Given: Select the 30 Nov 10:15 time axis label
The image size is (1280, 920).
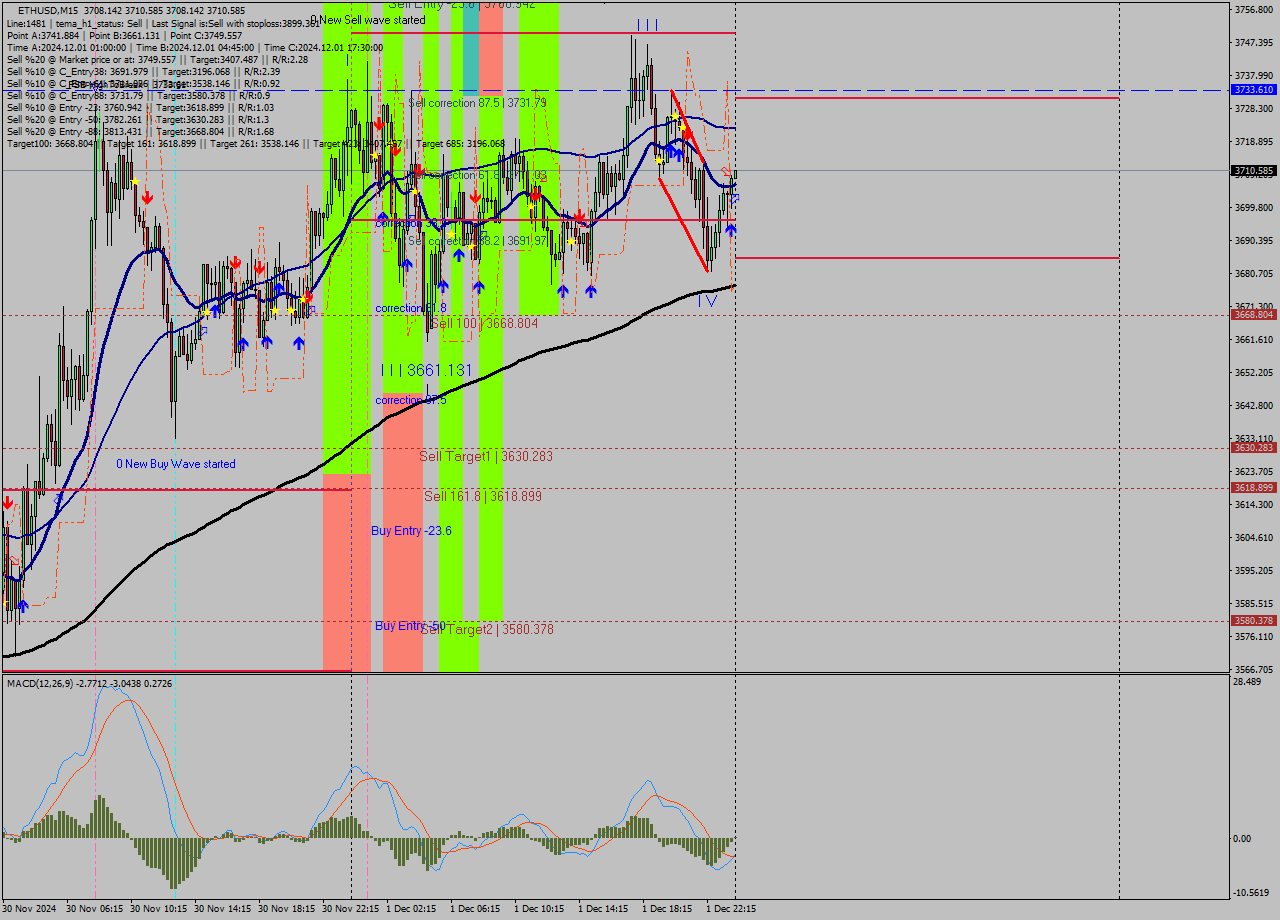Looking at the screenshot, I should click(159, 909).
